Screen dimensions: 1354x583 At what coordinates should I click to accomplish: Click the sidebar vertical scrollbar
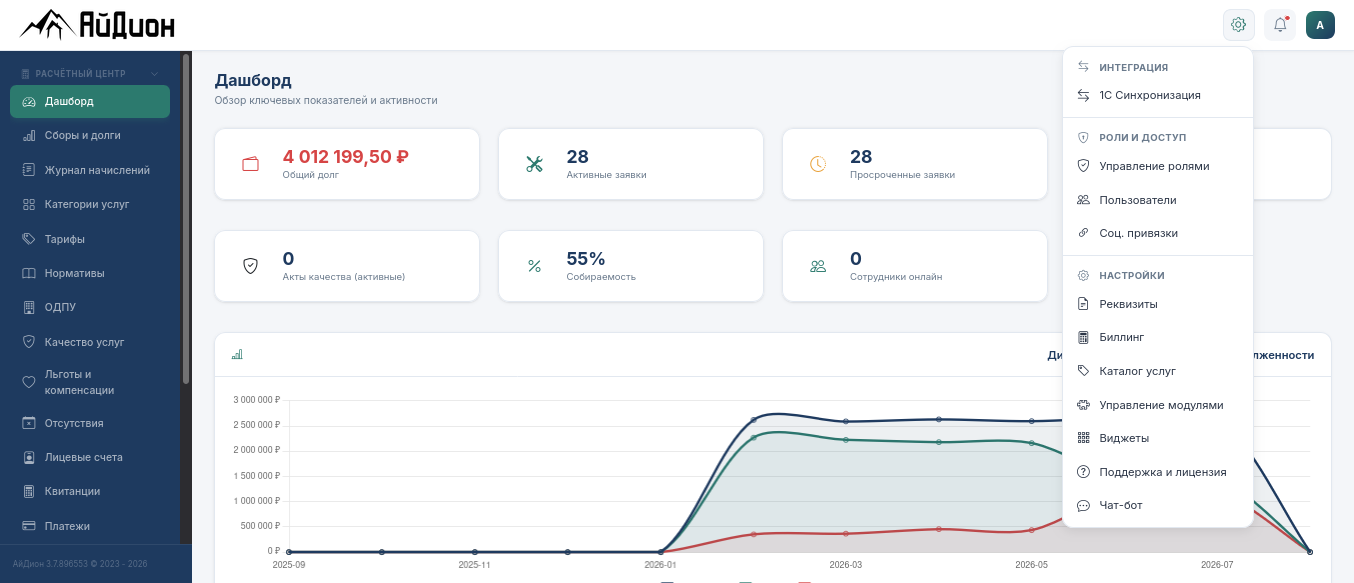click(186, 220)
